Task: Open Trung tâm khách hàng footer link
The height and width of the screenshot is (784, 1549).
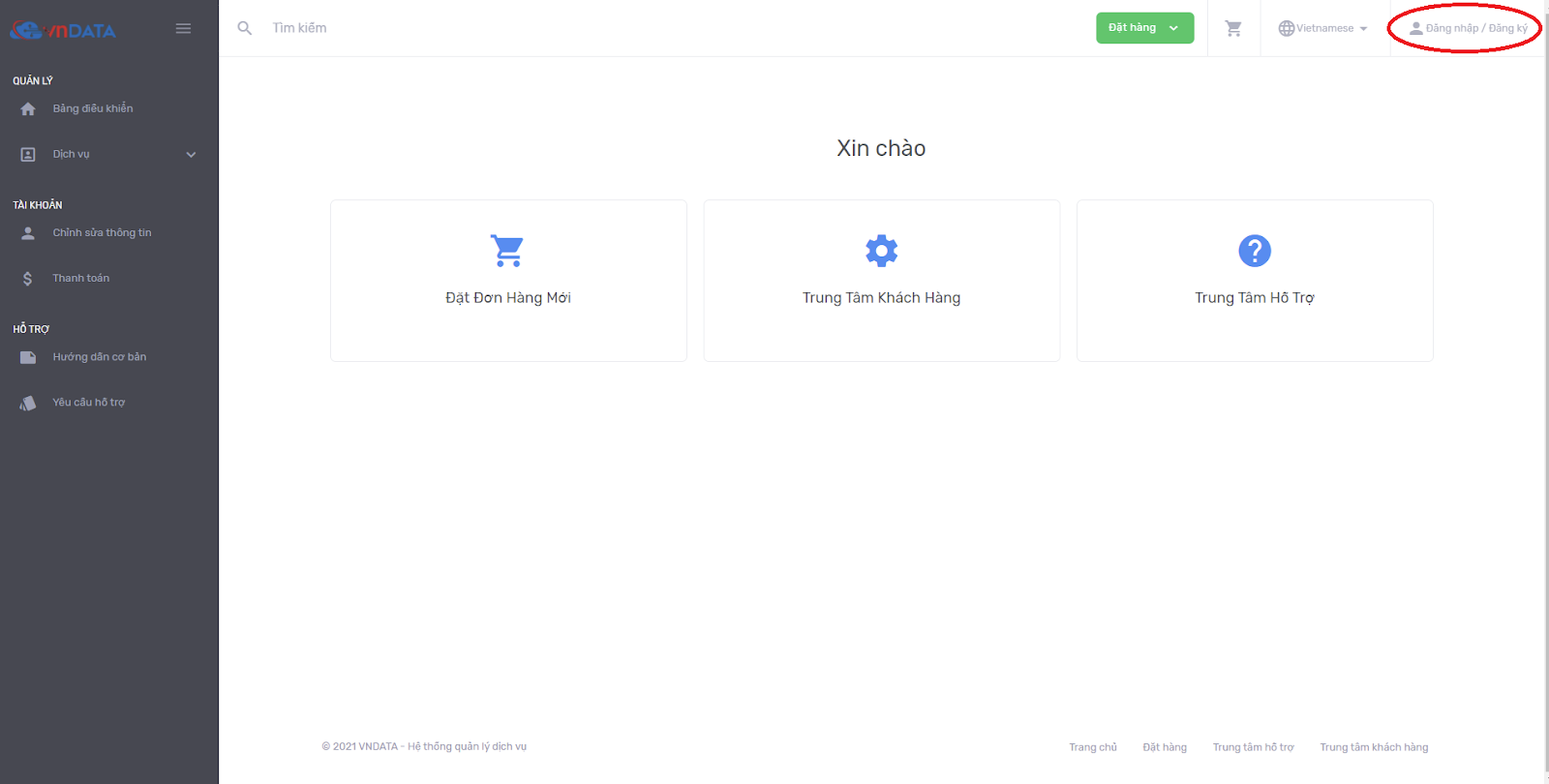Action: [x=1374, y=747]
